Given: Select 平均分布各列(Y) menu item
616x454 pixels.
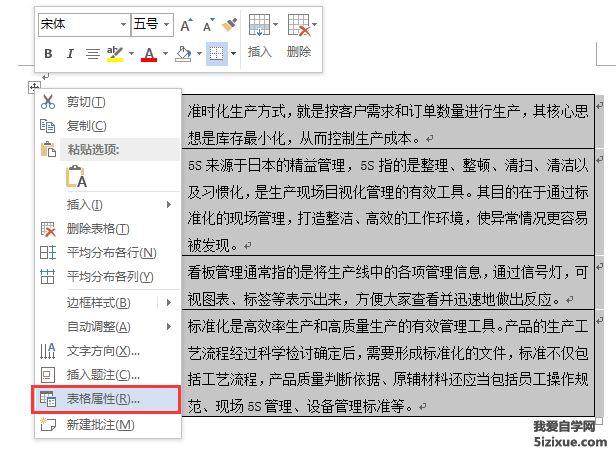Looking at the screenshot, I should tap(108, 277).
